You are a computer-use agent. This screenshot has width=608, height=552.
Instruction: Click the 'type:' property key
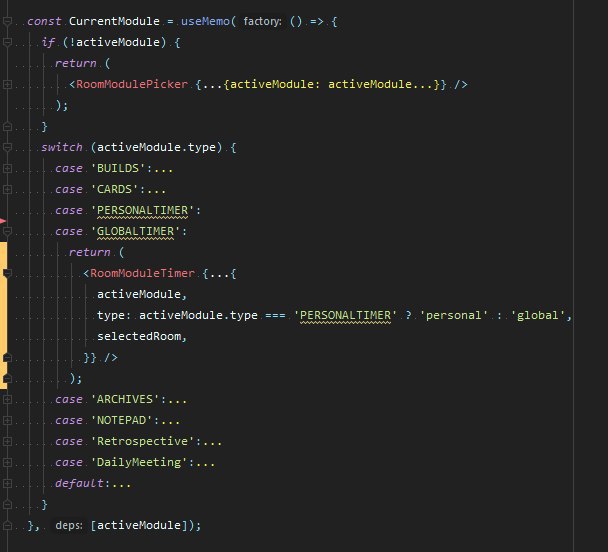[x=114, y=315]
